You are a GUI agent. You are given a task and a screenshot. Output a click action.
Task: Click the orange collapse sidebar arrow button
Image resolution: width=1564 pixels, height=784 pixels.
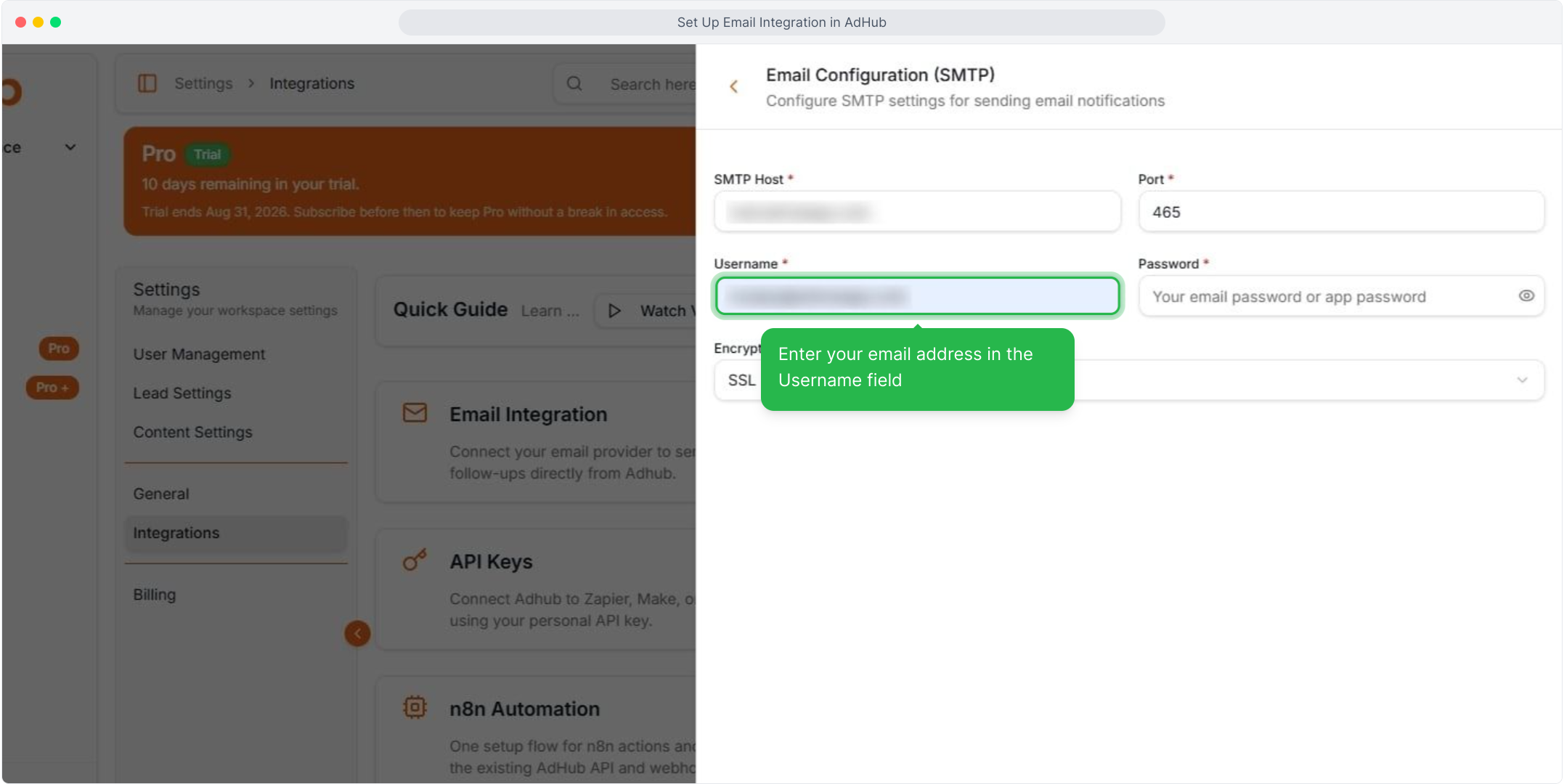click(357, 634)
